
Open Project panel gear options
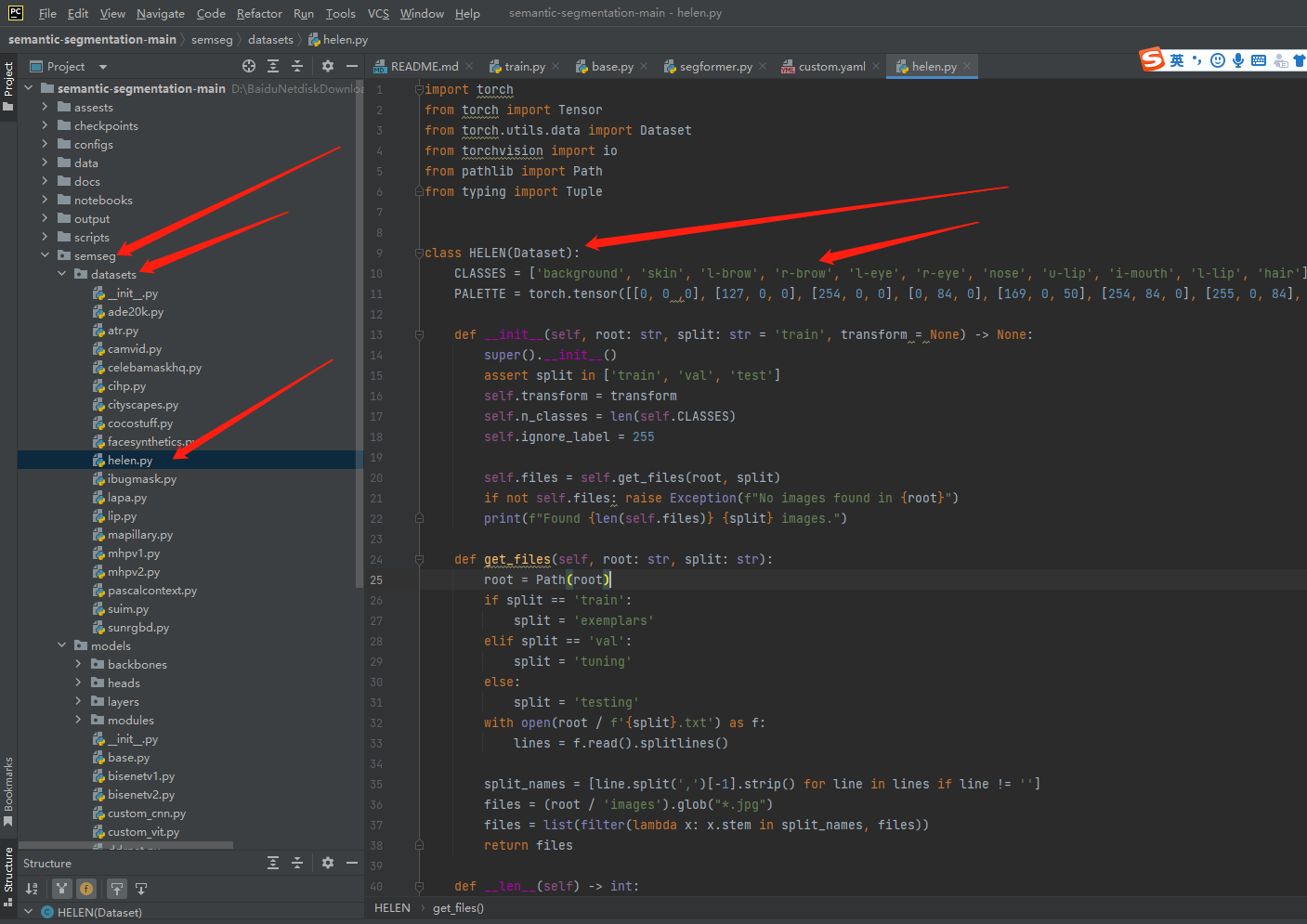click(328, 66)
